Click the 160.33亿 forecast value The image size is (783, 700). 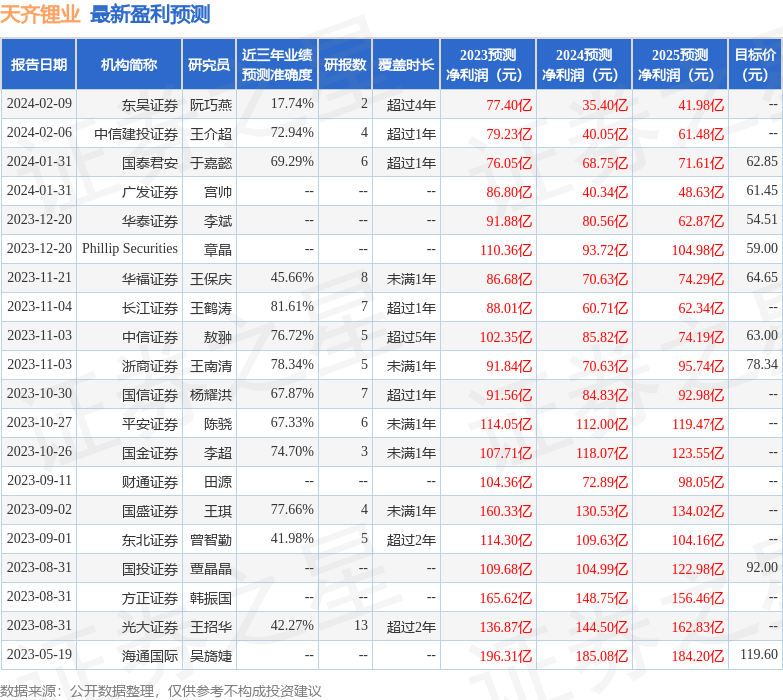point(506,510)
